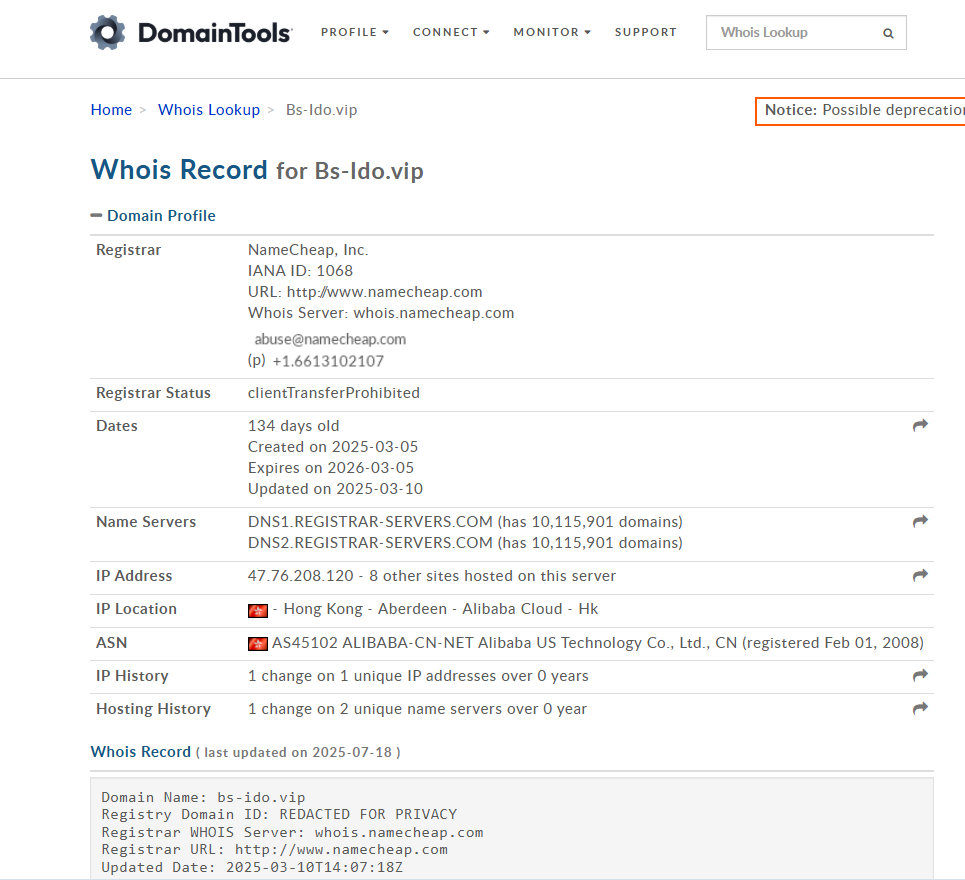Click the DomainTools gear logo

[108, 33]
